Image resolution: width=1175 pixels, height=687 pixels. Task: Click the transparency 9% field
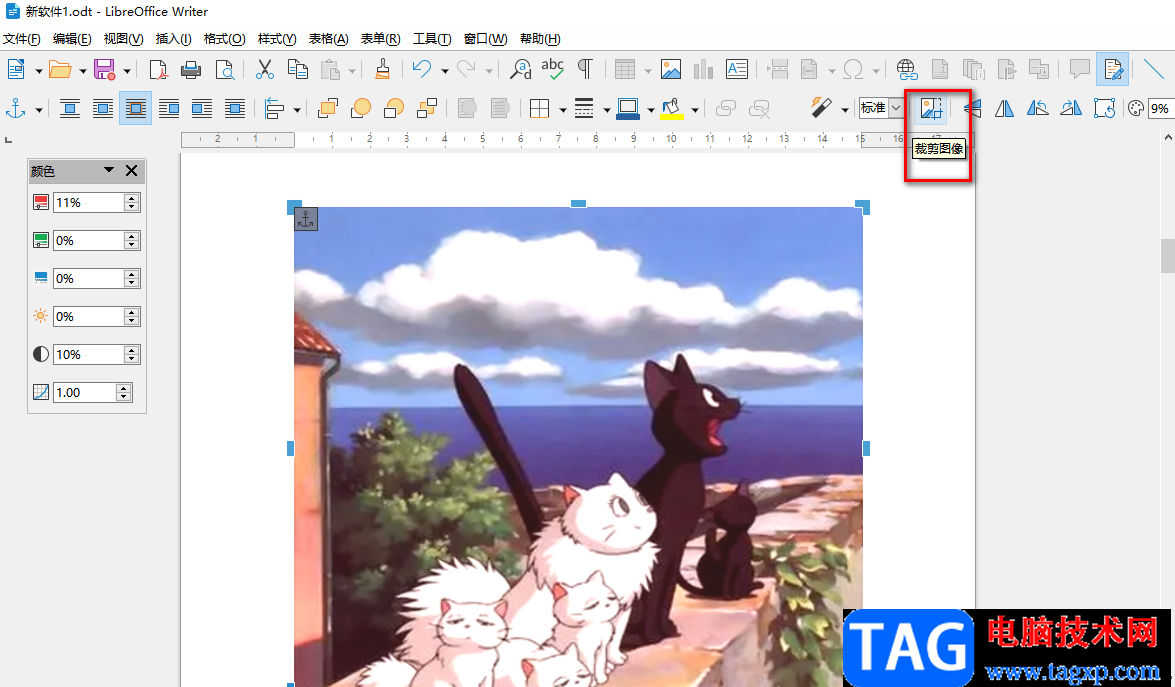pos(1161,109)
